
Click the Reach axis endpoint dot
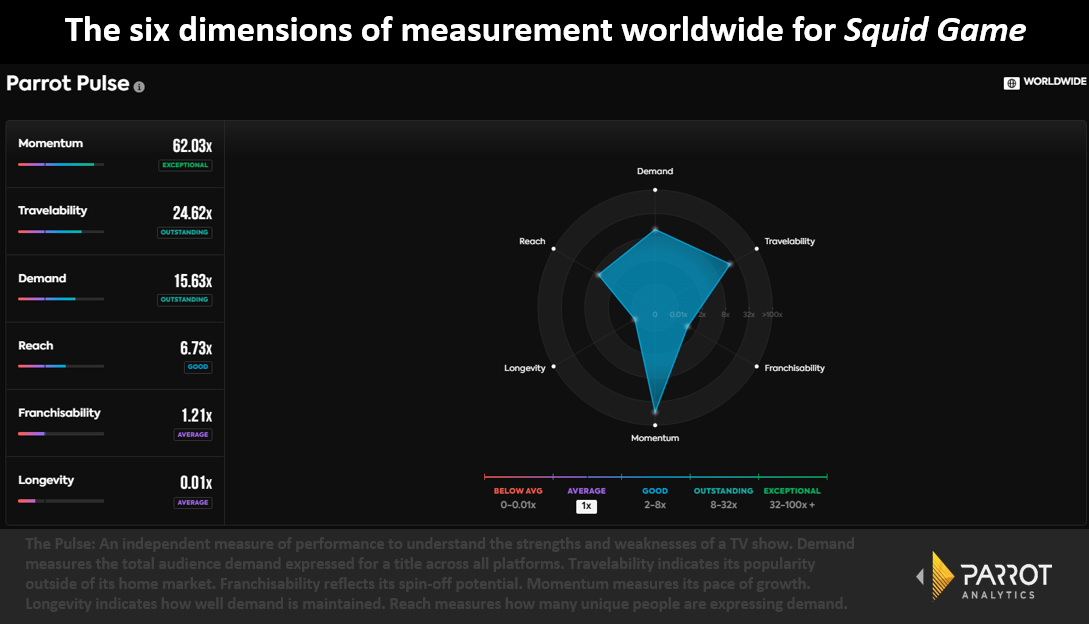(554, 249)
